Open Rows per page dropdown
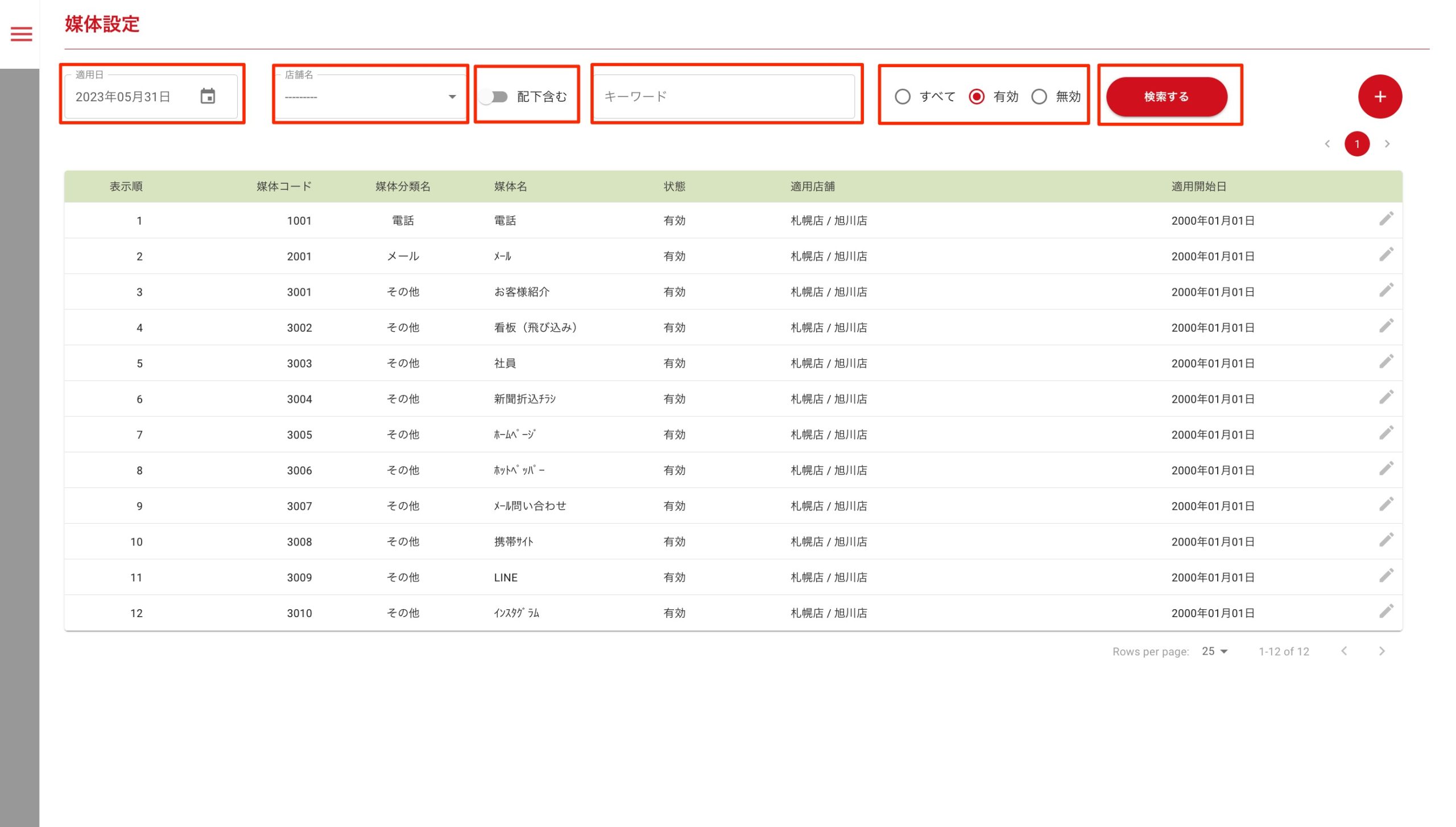The width and height of the screenshot is (1456, 827). pos(1215,651)
